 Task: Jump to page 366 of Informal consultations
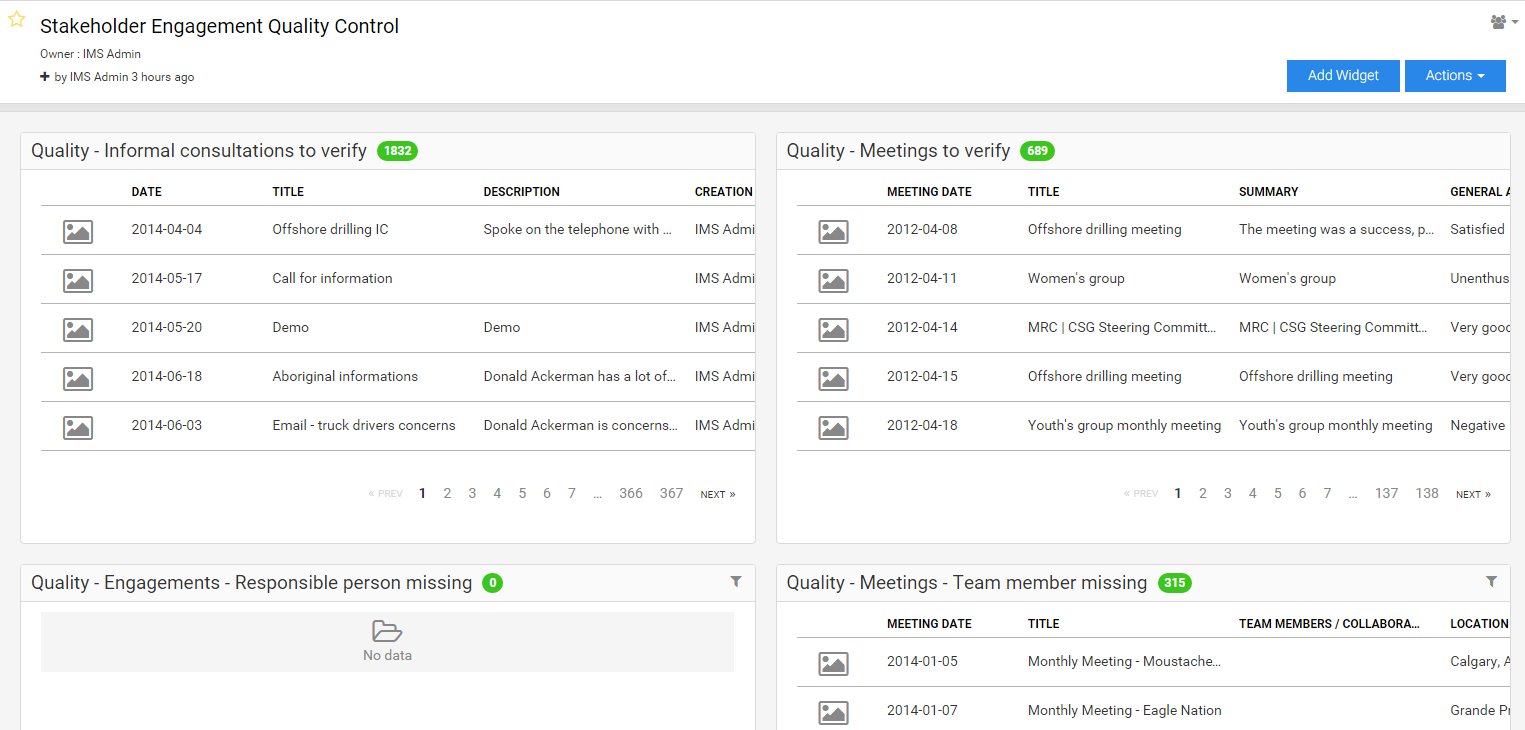pos(631,494)
